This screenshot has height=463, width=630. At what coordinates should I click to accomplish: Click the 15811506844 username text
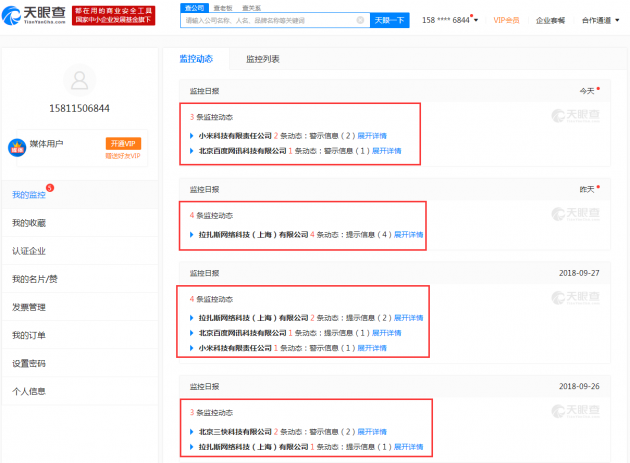pyautogui.click(x=80, y=108)
